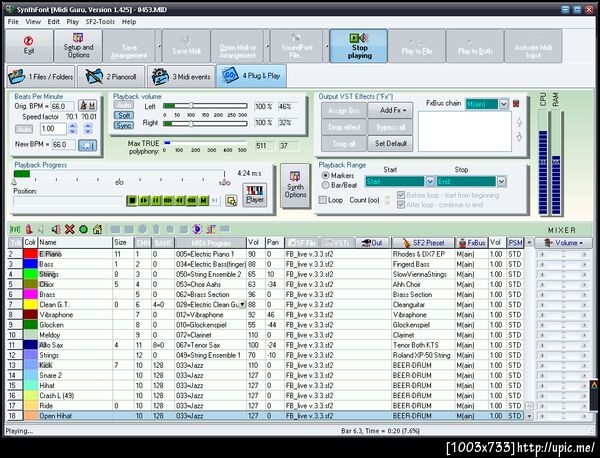Click the first speed factor stepper arrows
The image size is (600, 458).
click(x=73, y=129)
